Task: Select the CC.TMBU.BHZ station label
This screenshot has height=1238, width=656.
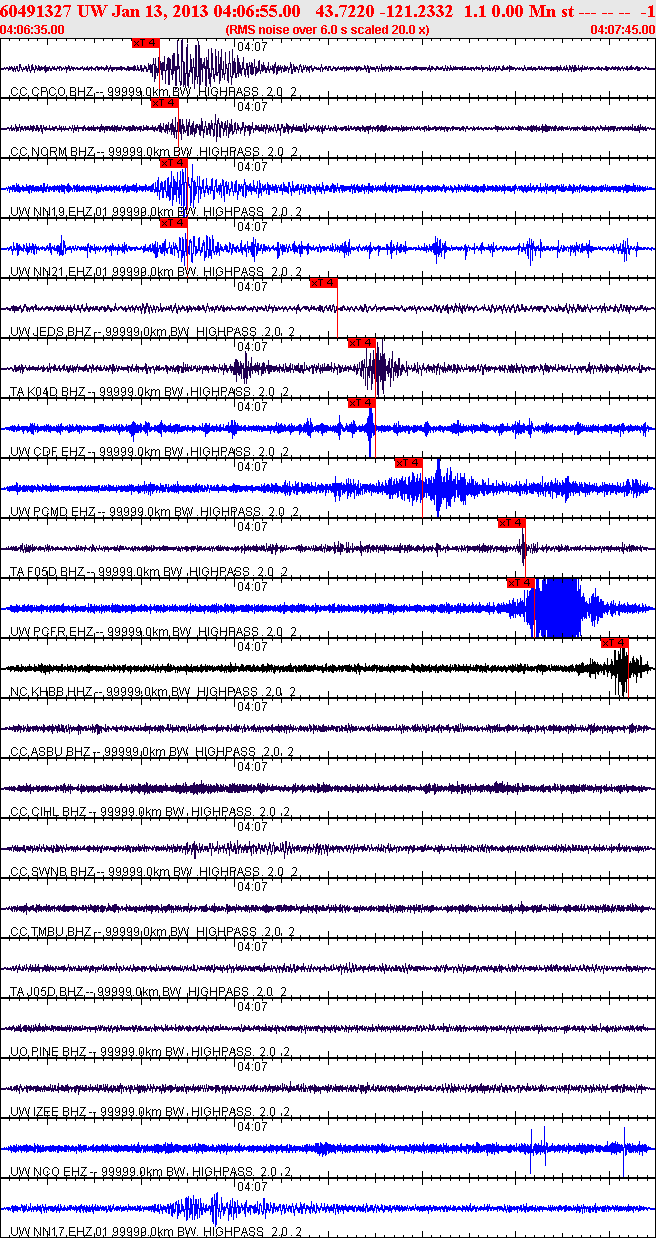Action: (51, 931)
